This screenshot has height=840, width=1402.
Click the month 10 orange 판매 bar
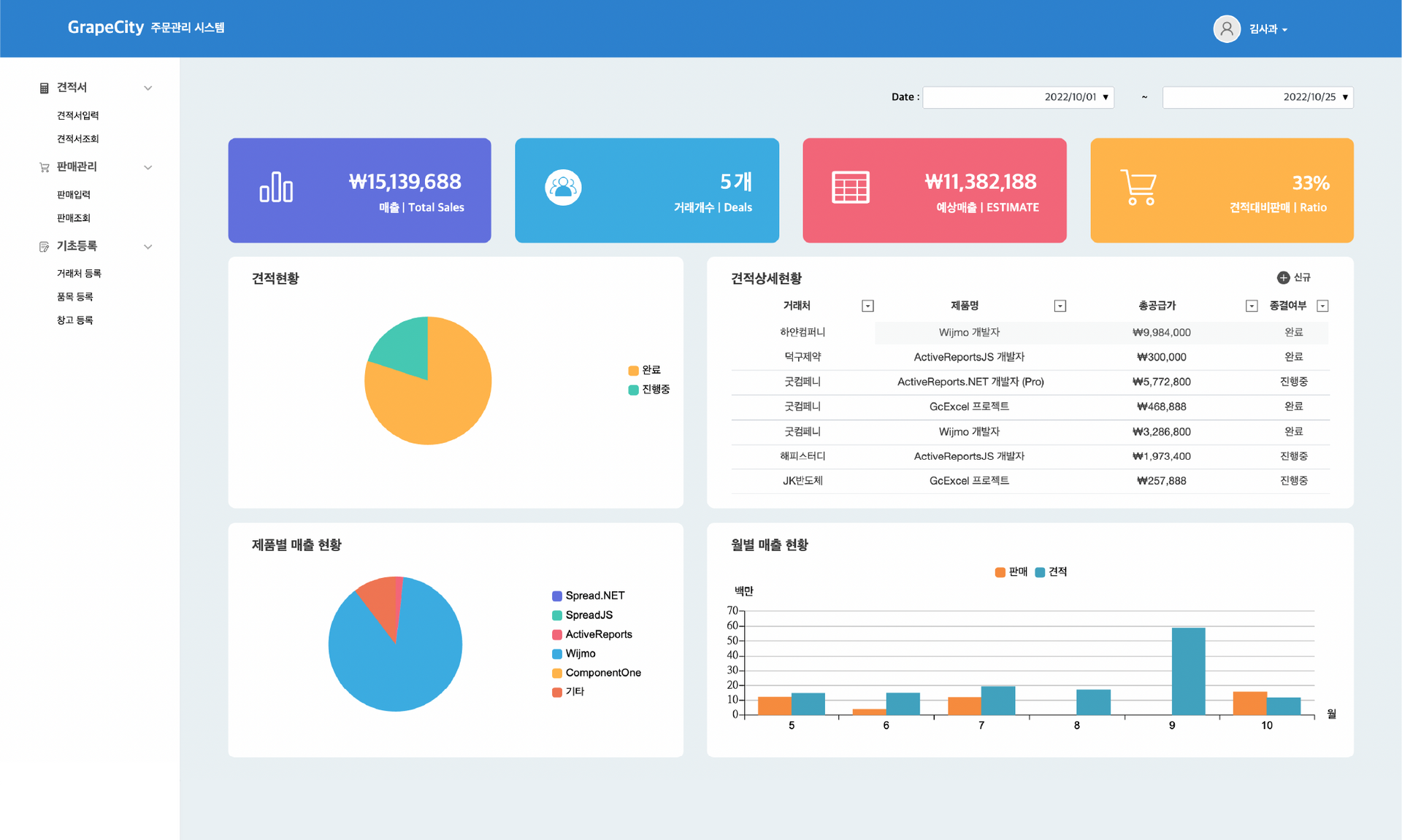pyautogui.click(x=1249, y=704)
